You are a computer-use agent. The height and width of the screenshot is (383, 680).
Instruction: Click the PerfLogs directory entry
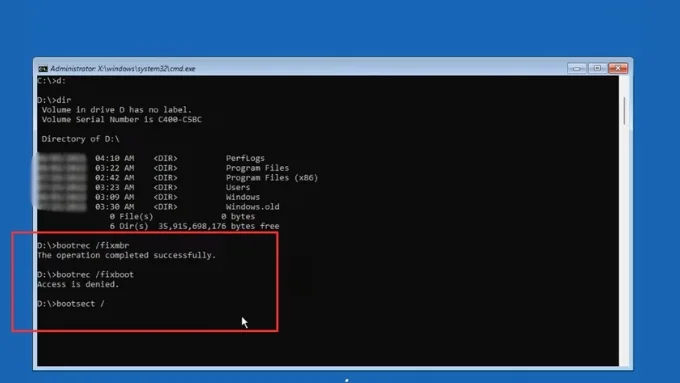(x=245, y=158)
